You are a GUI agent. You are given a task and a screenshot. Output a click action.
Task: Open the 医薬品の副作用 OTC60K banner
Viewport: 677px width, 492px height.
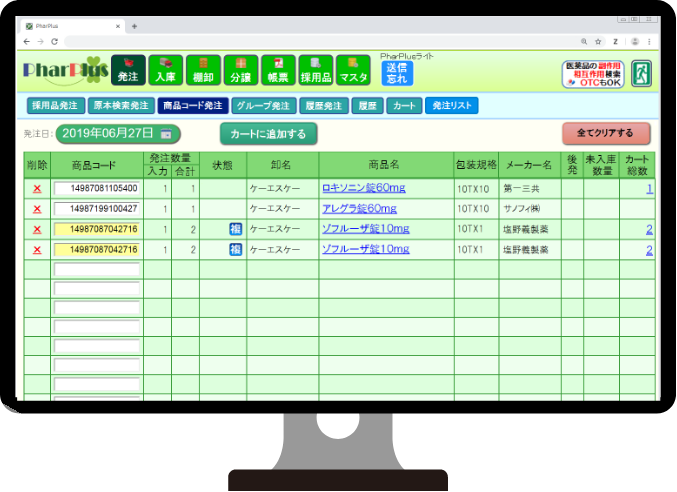tap(592, 73)
